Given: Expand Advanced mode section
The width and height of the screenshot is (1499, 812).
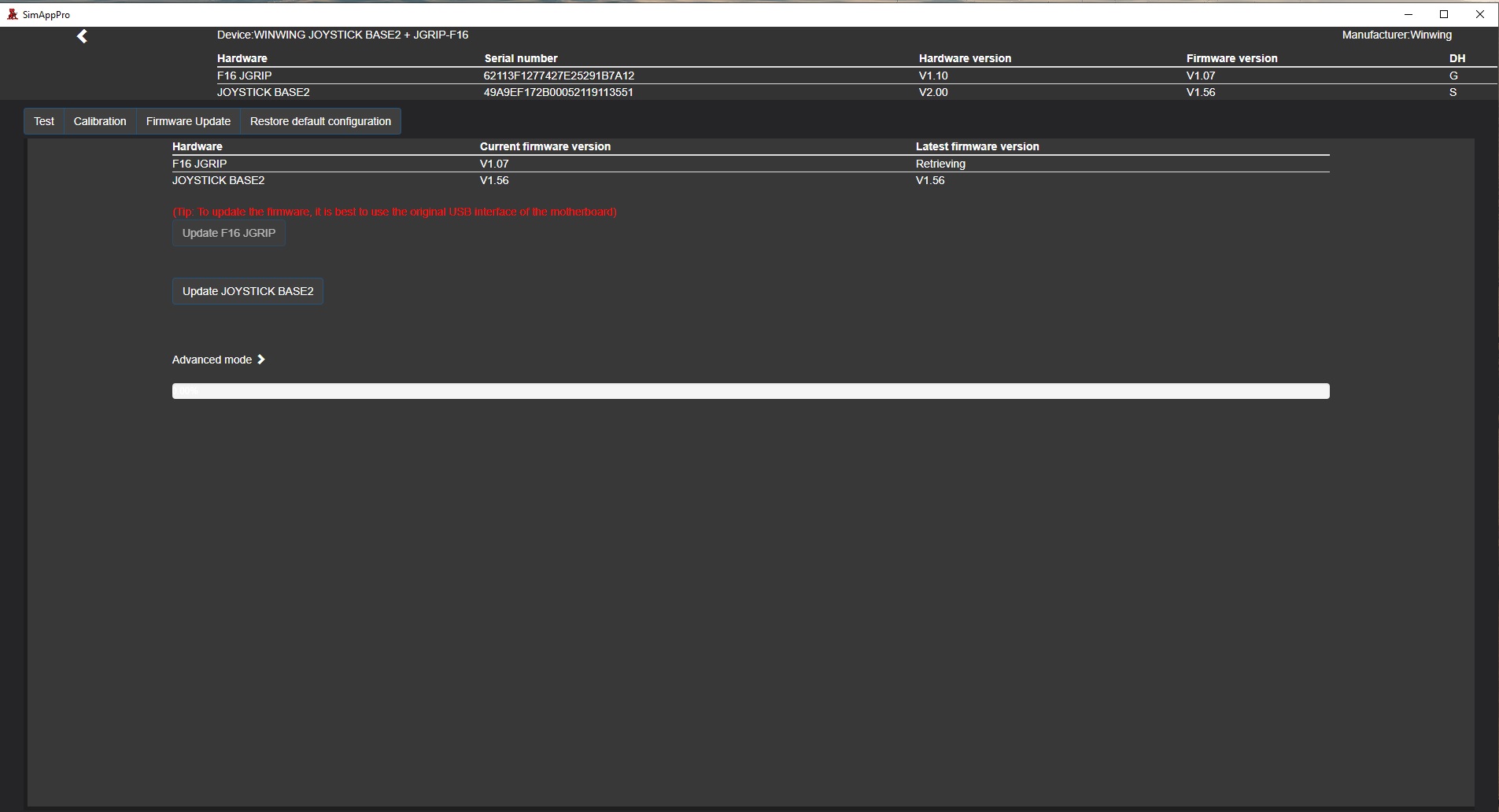Looking at the screenshot, I should coord(219,360).
